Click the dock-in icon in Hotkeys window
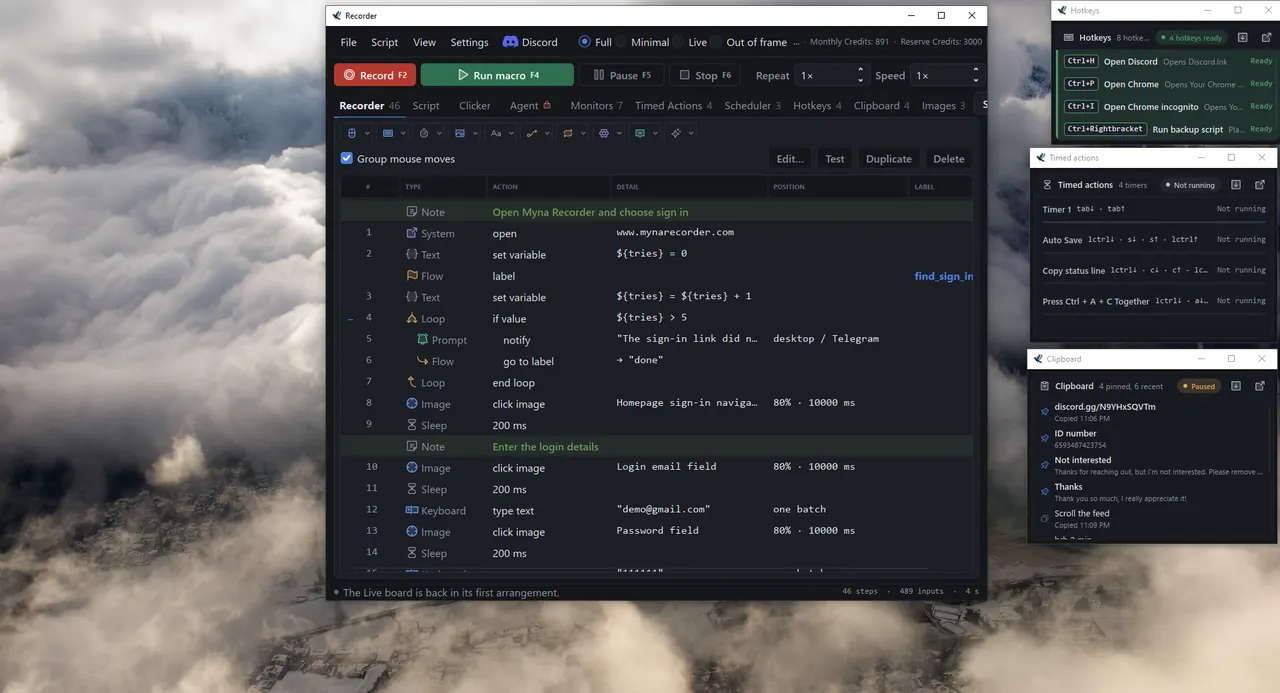1280x693 pixels. 1242,38
